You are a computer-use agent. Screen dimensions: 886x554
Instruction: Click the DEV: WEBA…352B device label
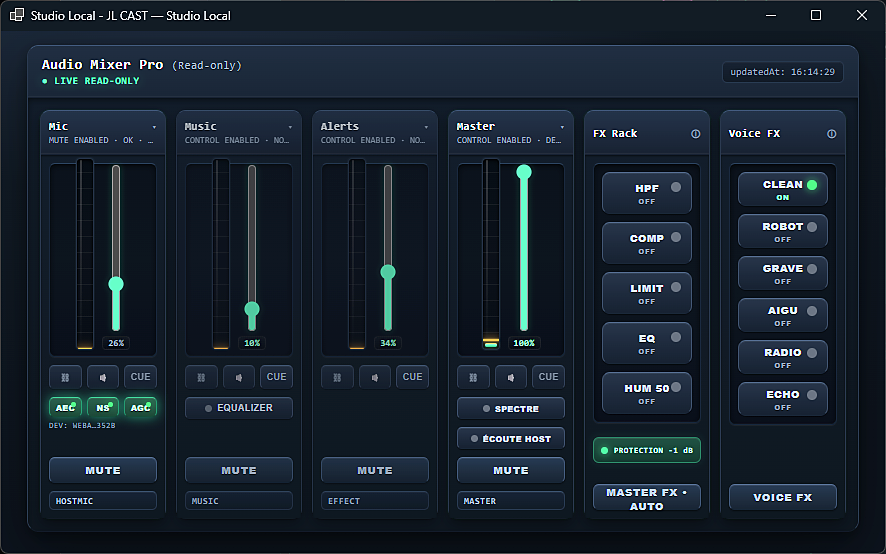(82, 426)
